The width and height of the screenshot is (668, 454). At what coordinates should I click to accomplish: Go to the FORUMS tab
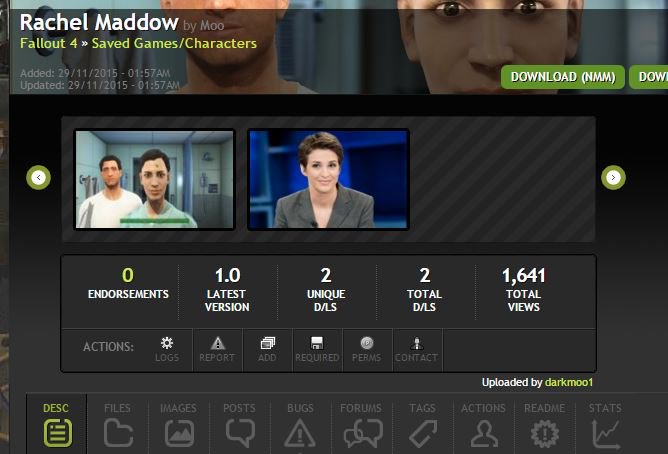coord(361,425)
